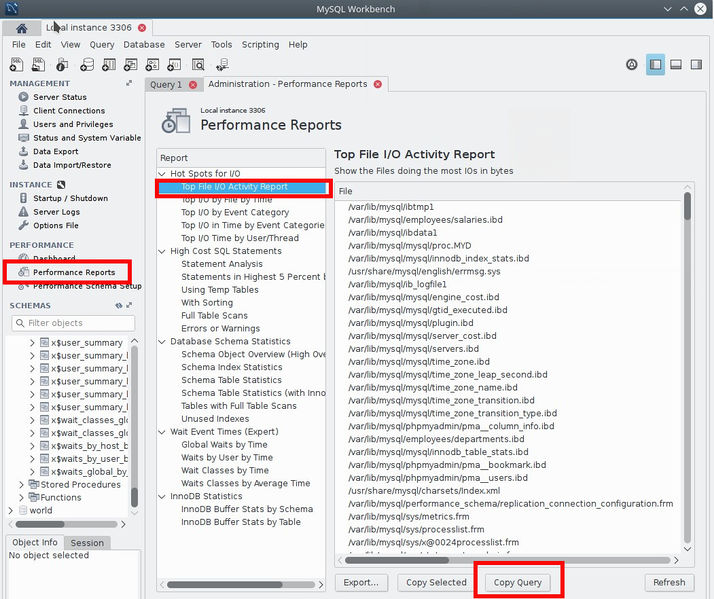714x599 pixels.
Task: Create a new stored procedure icon
Action: (x=153, y=65)
